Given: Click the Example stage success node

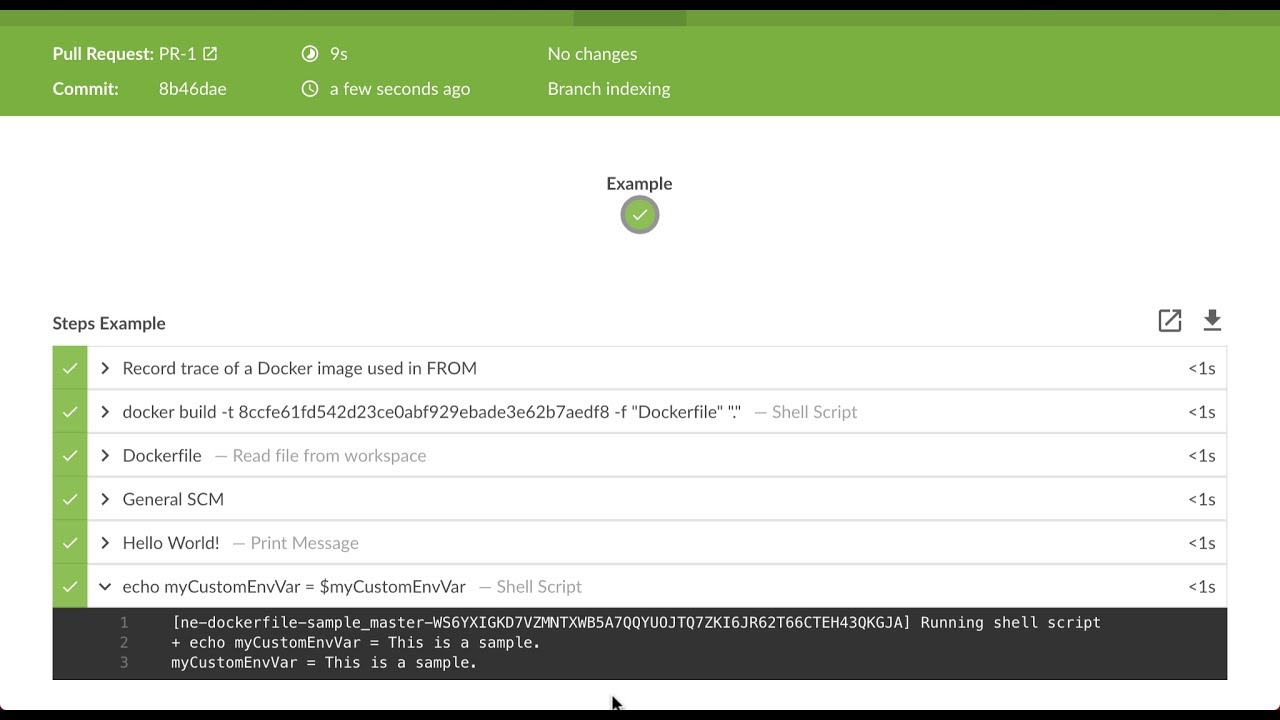Looking at the screenshot, I should 640,215.
